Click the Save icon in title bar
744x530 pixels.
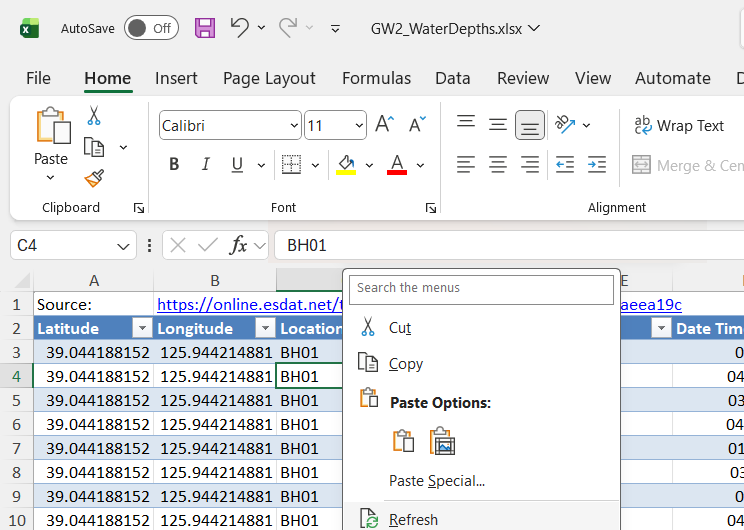pyautogui.click(x=205, y=28)
